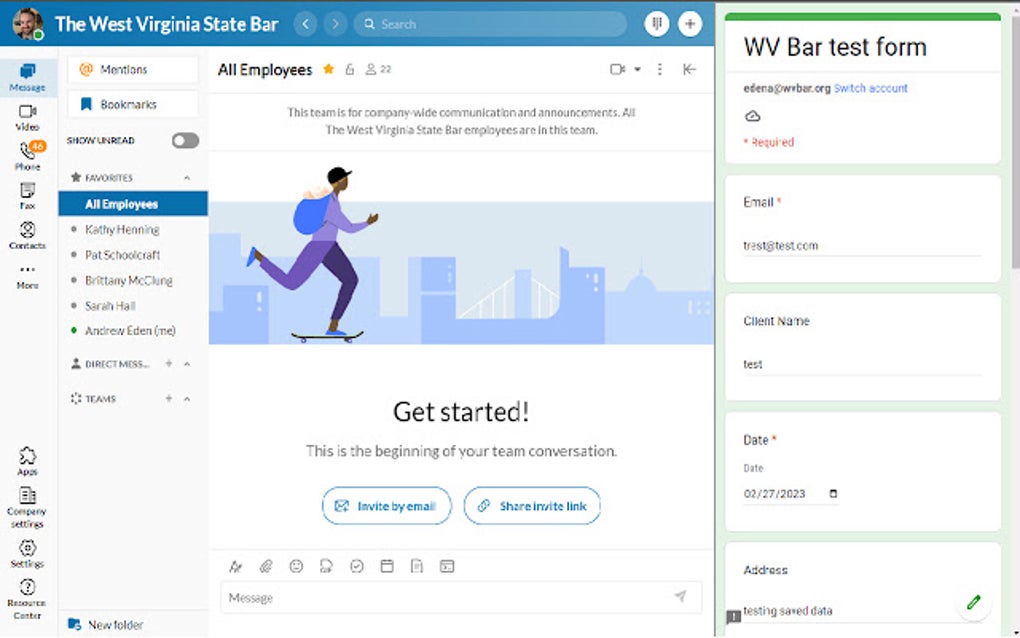Viewport: 1020px width, 638px height.
Task: Open the Resource Center
Action: click(27, 599)
